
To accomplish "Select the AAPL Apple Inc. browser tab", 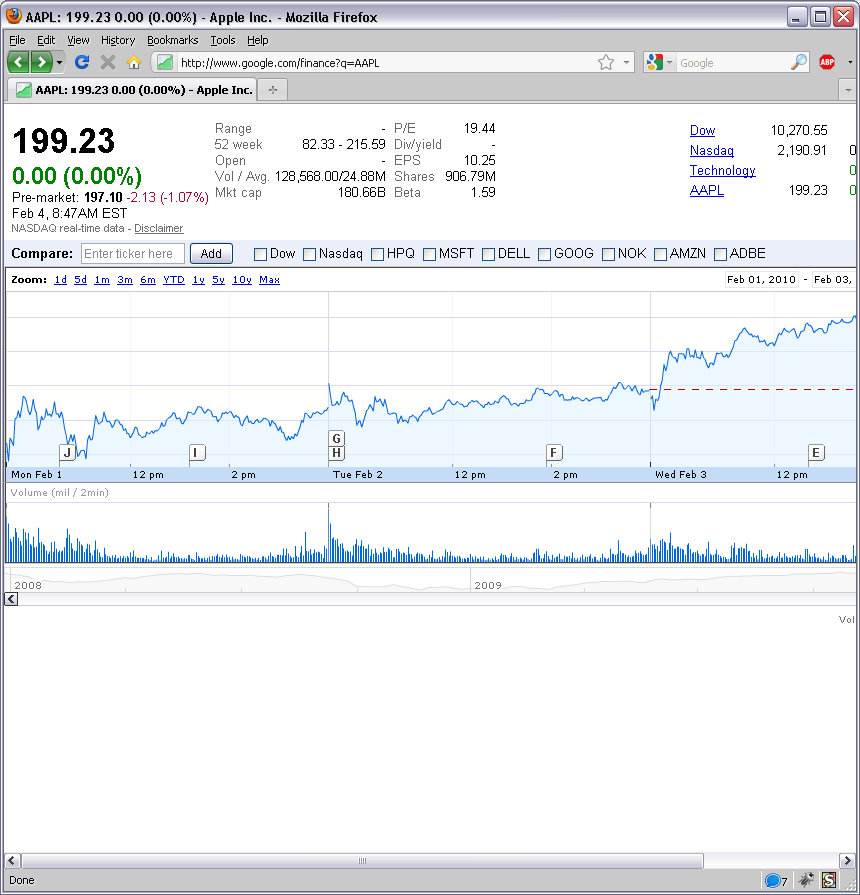I will click(x=130, y=89).
